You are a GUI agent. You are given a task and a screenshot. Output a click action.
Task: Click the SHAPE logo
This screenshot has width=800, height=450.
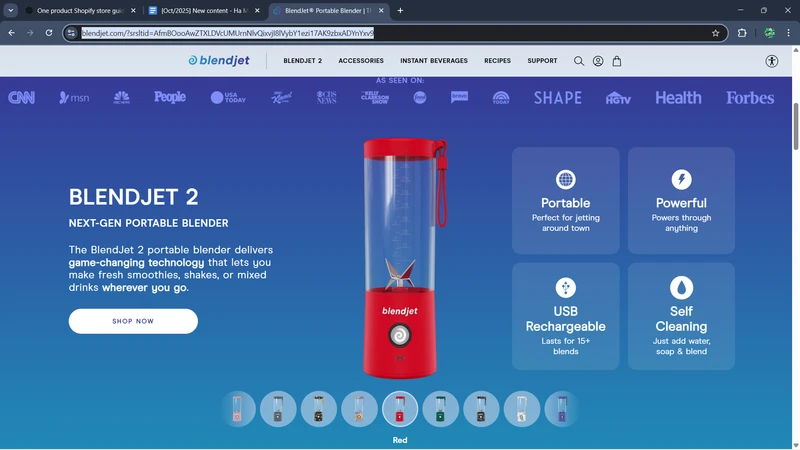[558, 98]
